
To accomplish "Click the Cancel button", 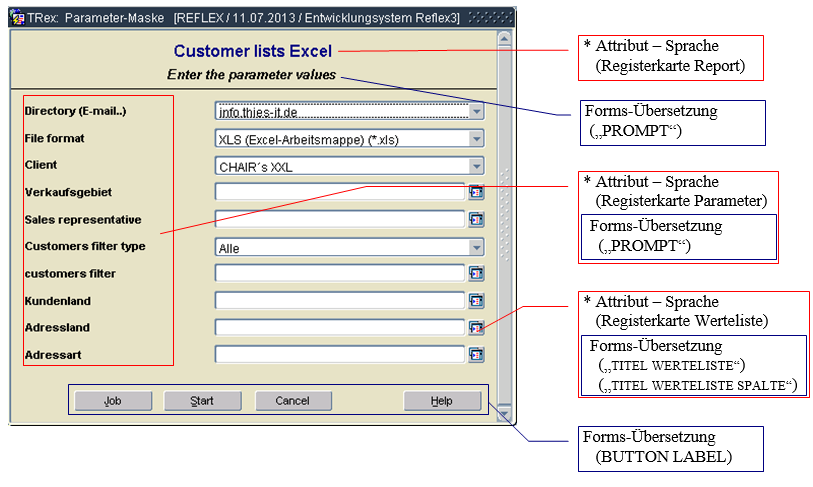I will click(x=292, y=401).
